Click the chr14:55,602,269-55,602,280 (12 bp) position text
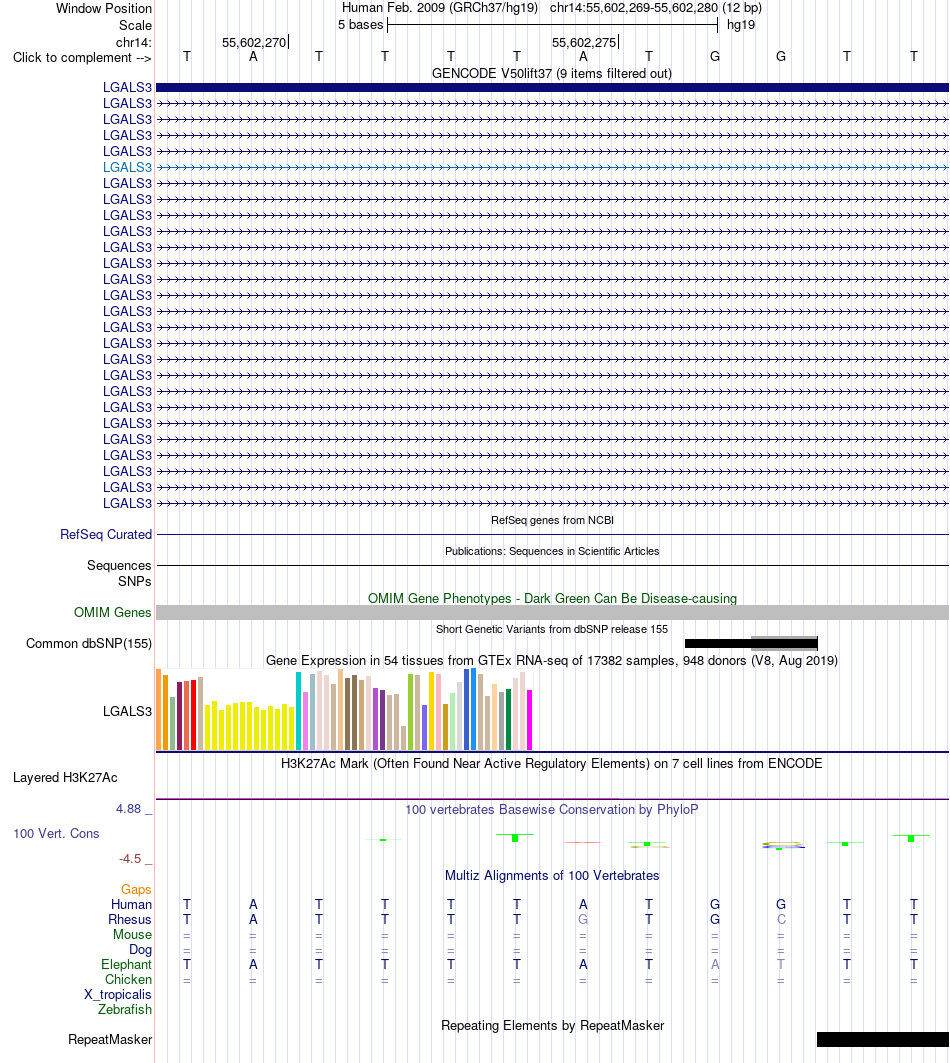 [656, 7]
